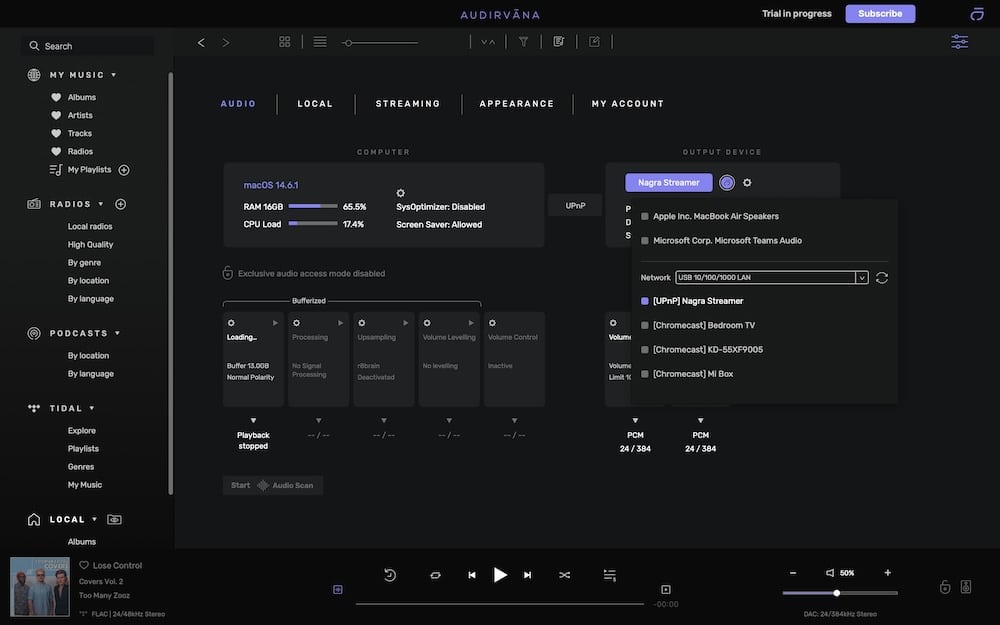This screenshot has width=1000, height=625.
Task: Play the current track
Action: [500, 575]
